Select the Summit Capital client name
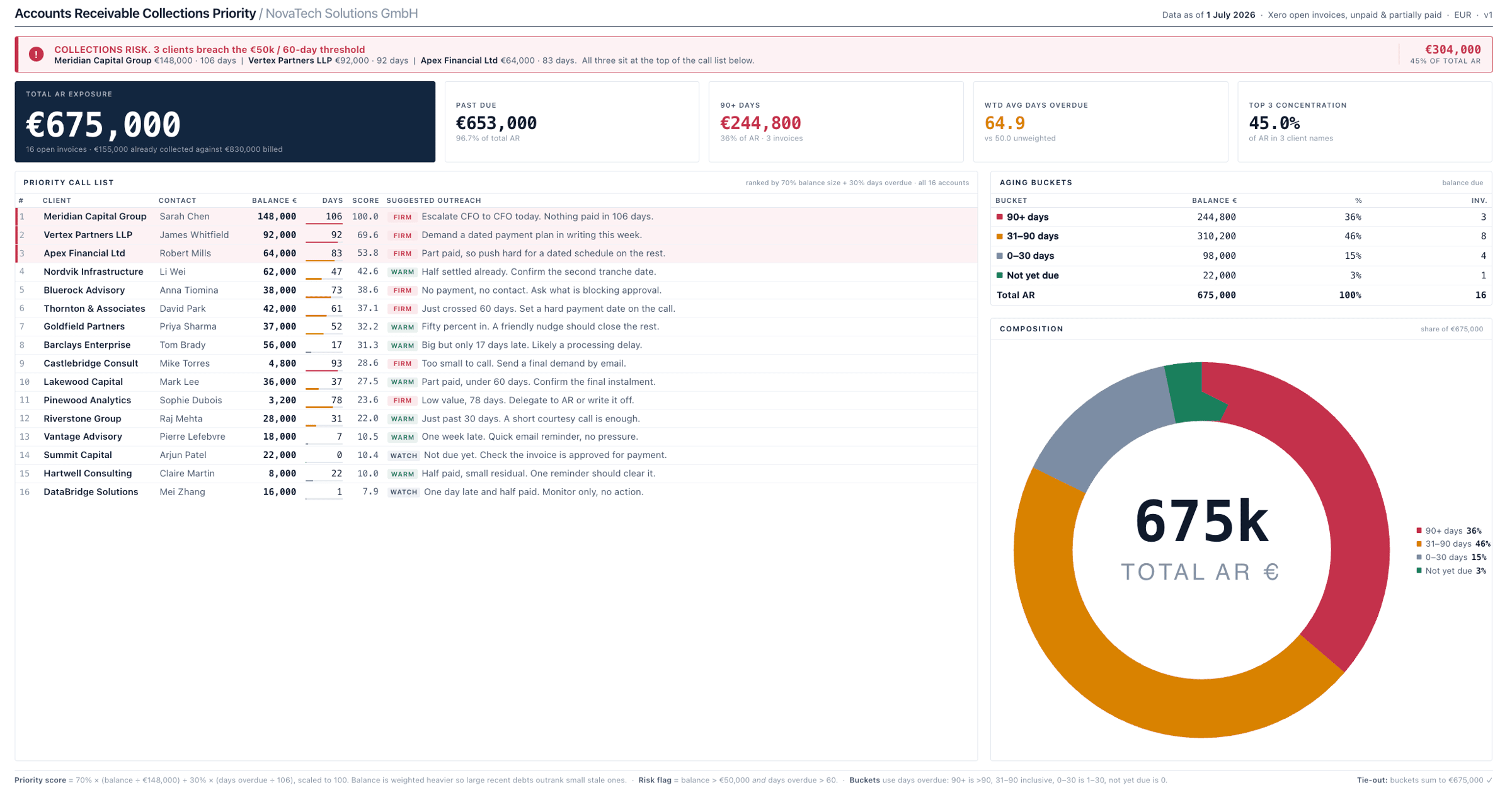The height and width of the screenshot is (795, 1512). coord(77,455)
